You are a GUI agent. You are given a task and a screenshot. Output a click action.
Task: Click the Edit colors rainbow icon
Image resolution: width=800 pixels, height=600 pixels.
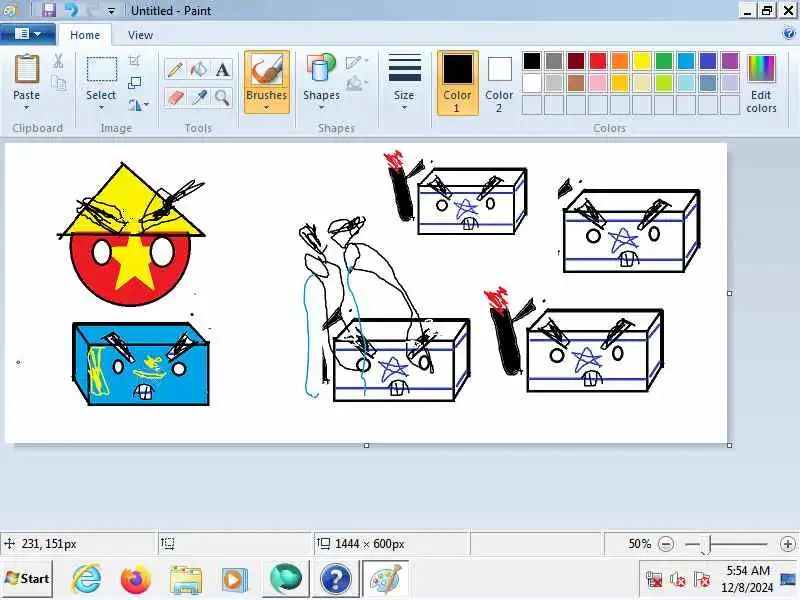(x=761, y=69)
